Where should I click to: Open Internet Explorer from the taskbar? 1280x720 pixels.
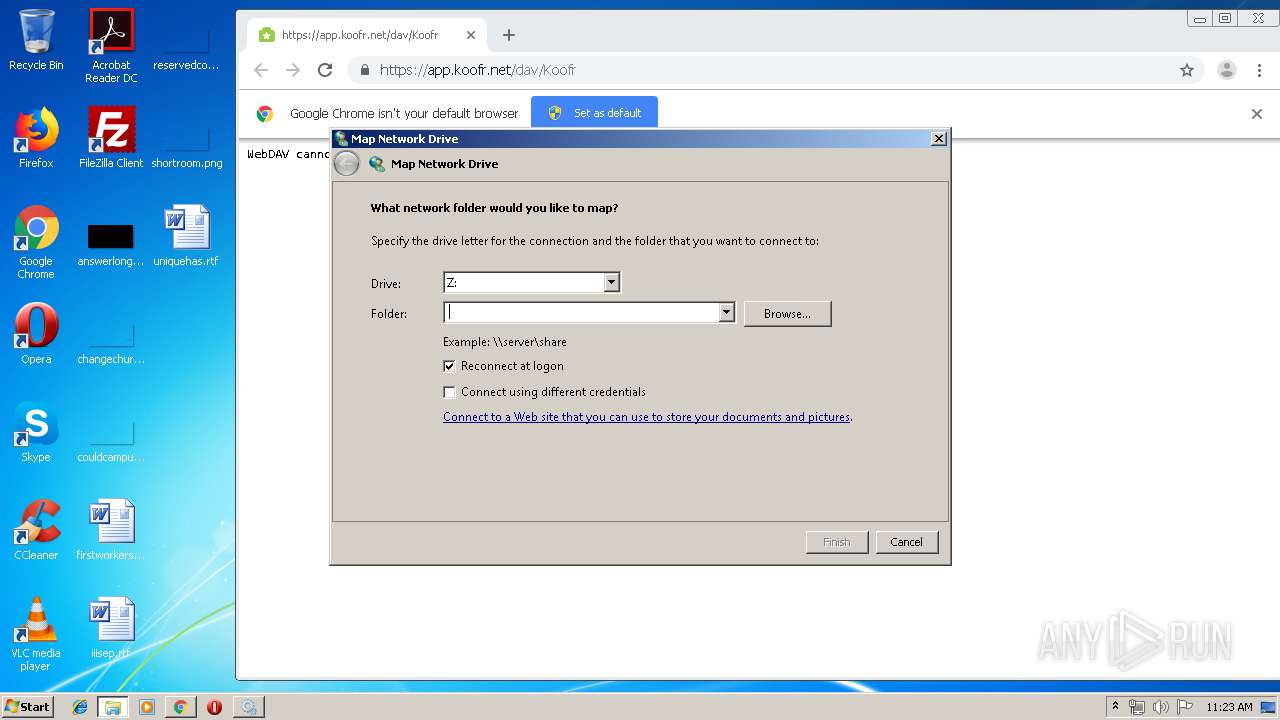[80, 707]
